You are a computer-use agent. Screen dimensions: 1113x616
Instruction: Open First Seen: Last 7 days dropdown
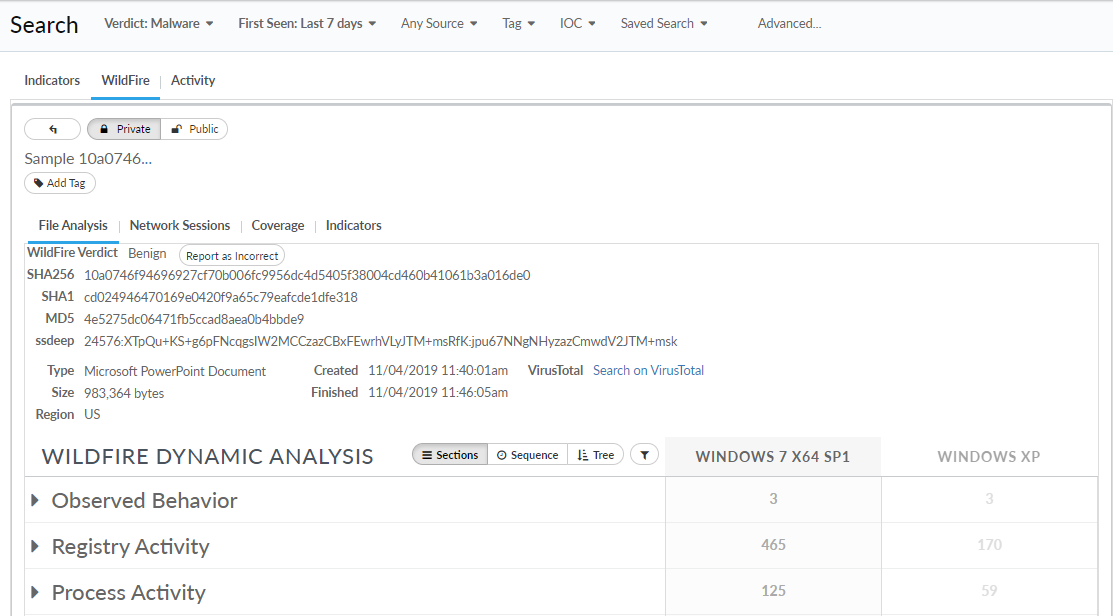tap(307, 23)
